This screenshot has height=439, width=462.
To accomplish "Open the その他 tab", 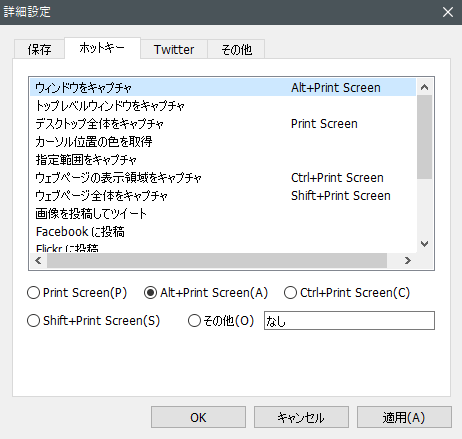I will [236, 49].
